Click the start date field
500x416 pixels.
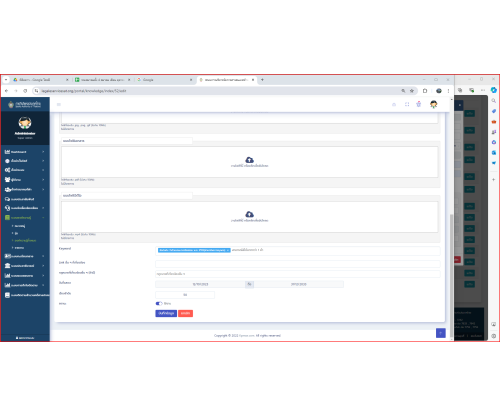[200, 284]
